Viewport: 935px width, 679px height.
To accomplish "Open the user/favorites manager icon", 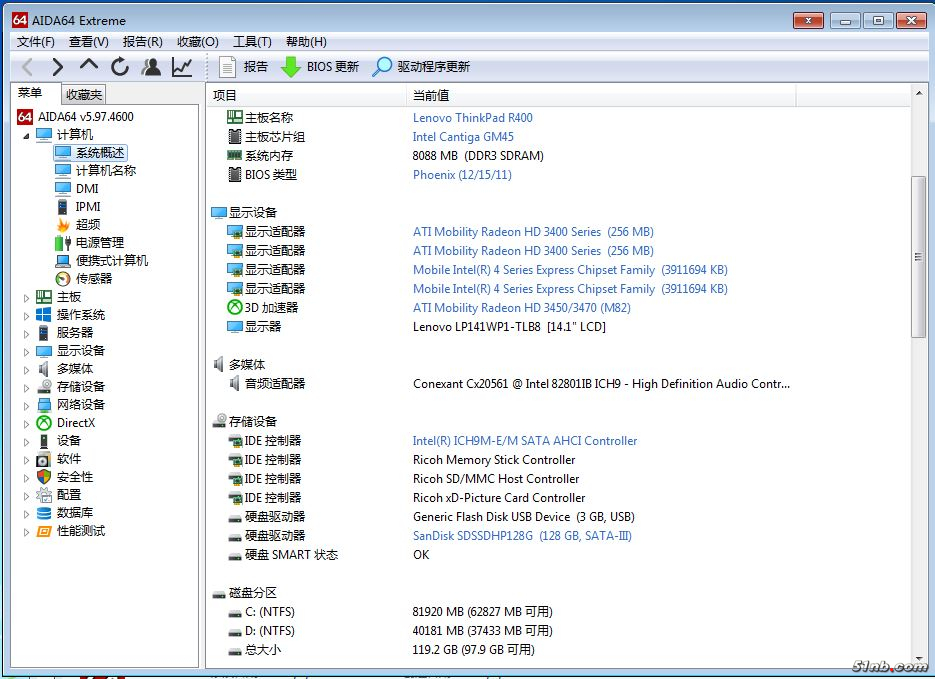I will click(x=151, y=67).
